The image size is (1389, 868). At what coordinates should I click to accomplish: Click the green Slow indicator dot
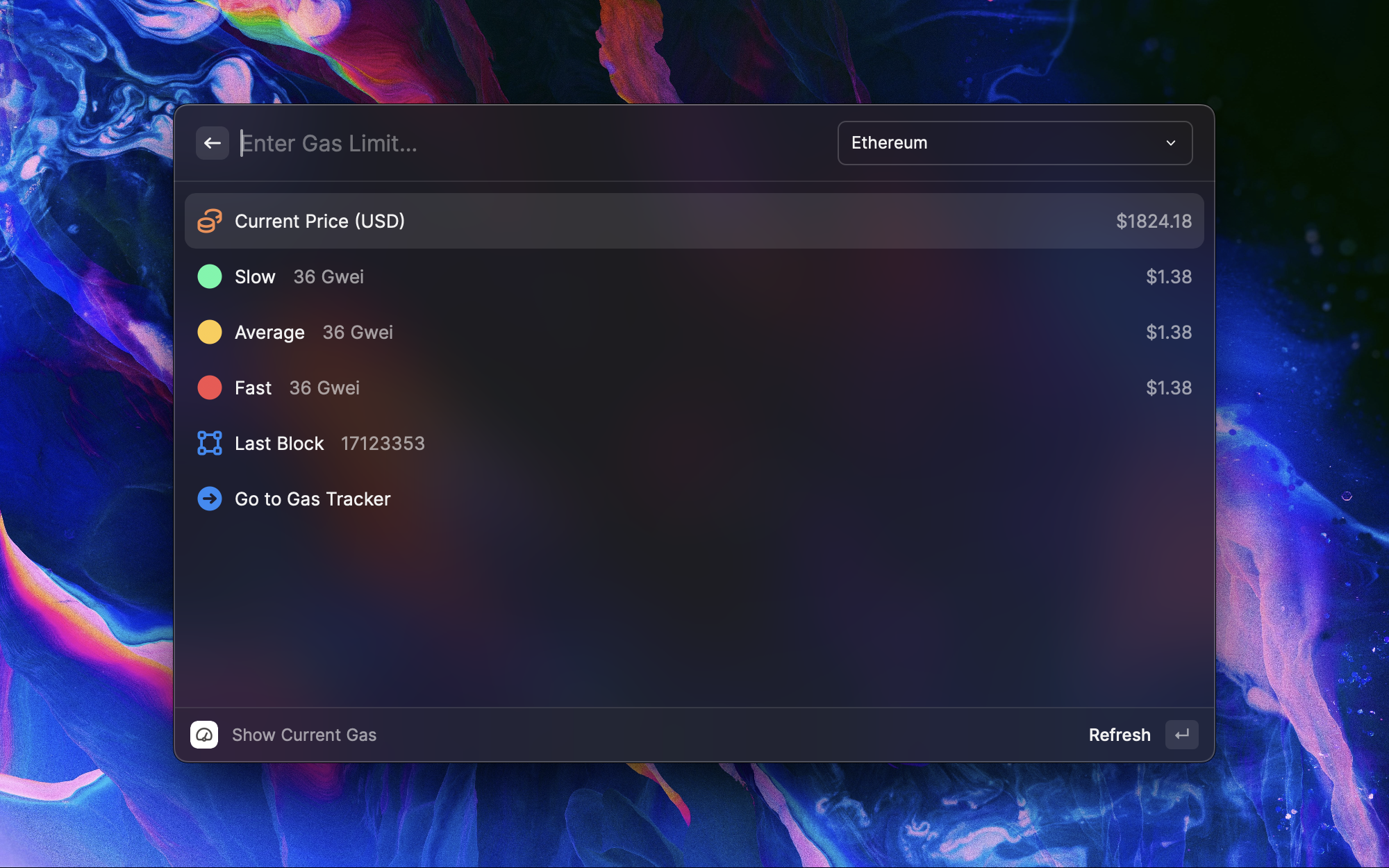click(210, 276)
